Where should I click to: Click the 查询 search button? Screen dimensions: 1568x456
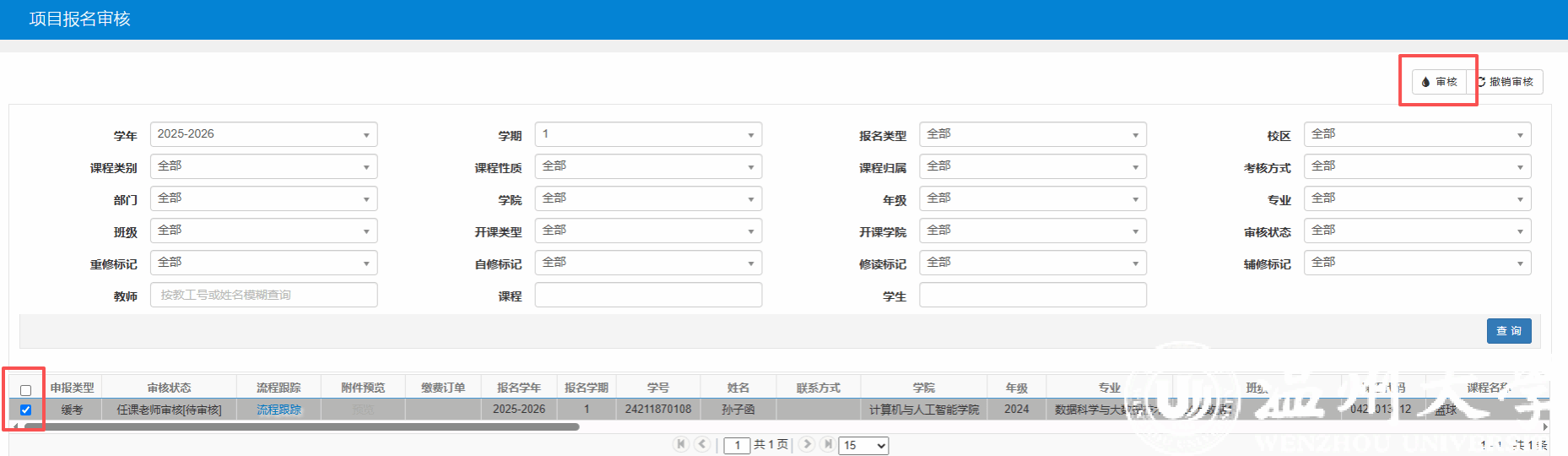coord(1508,331)
